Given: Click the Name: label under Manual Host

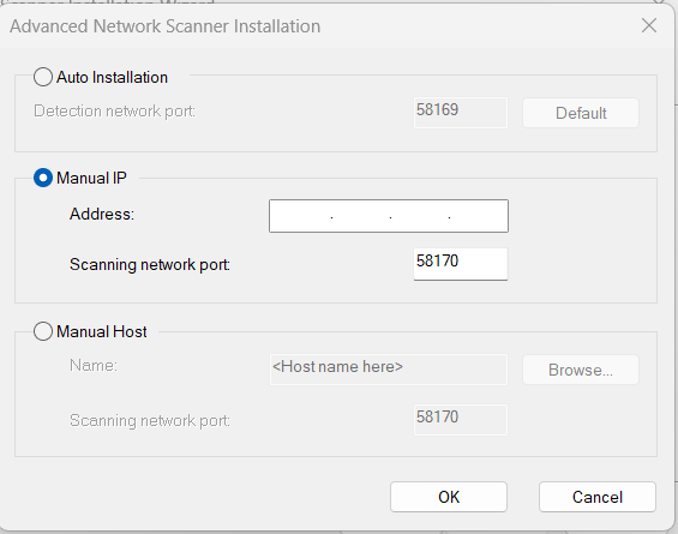Looking at the screenshot, I should pos(93,366).
